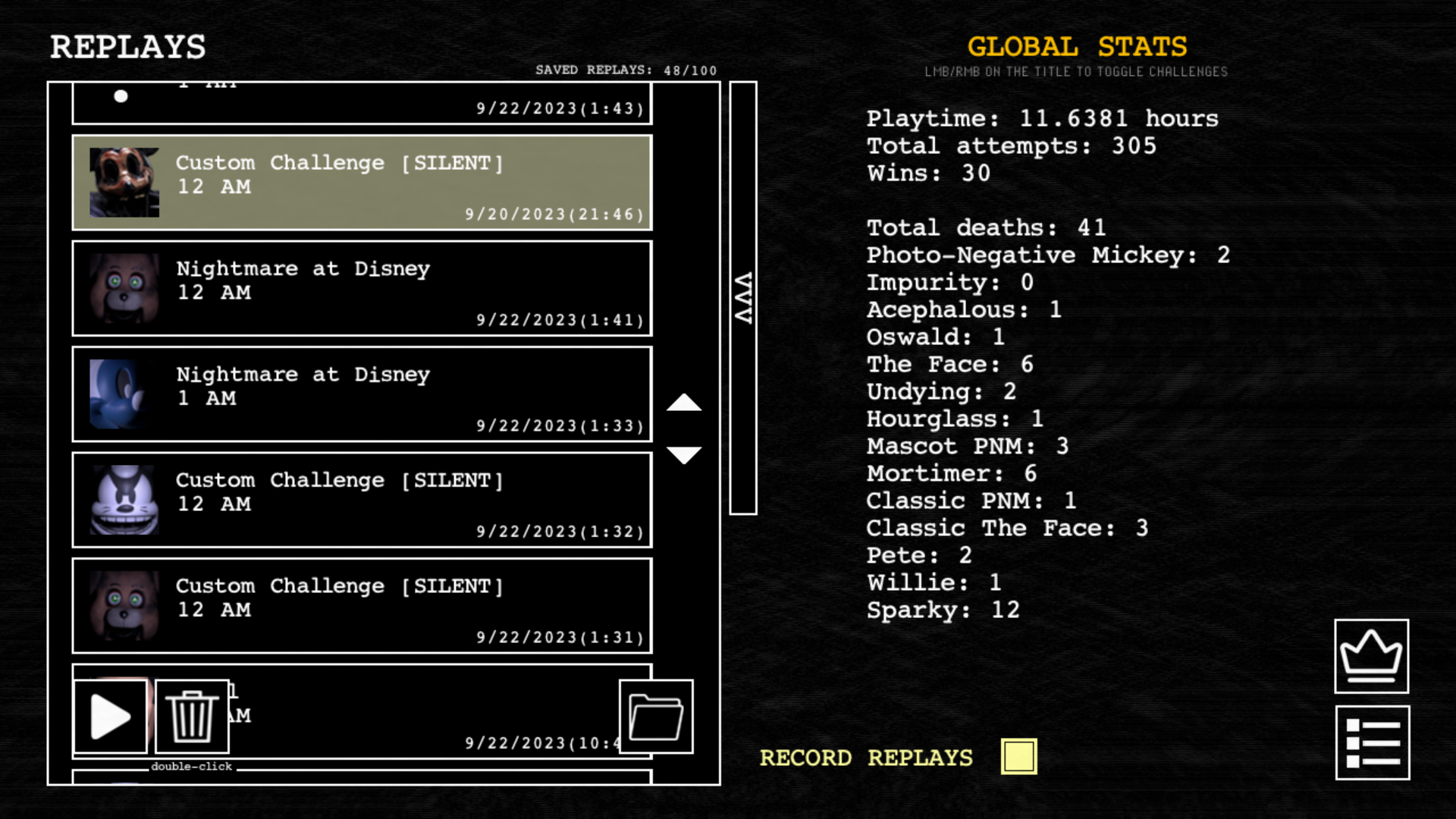Click the Playtime: 11.6381 hours stat
The image size is (1456, 819).
pyautogui.click(x=1043, y=119)
